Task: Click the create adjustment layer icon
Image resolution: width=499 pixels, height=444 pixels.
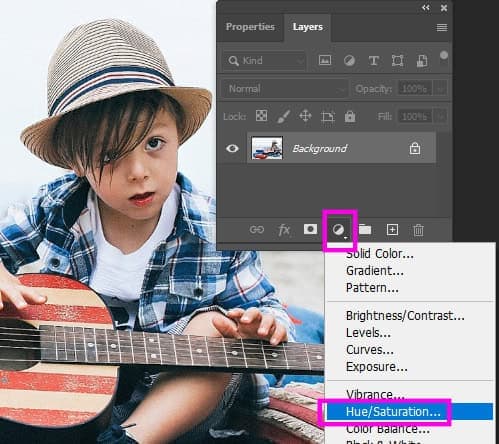Action: click(339, 230)
